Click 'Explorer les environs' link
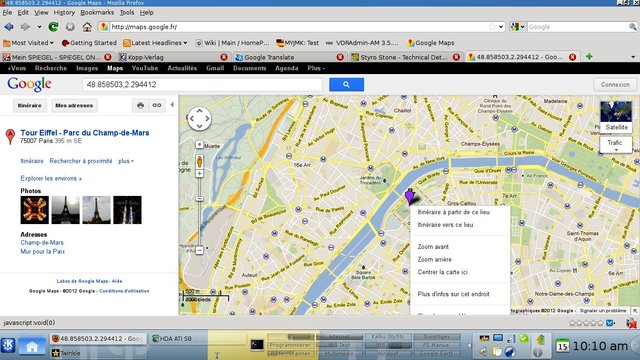This screenshot has height=360, width=640. tap(51, 178)
